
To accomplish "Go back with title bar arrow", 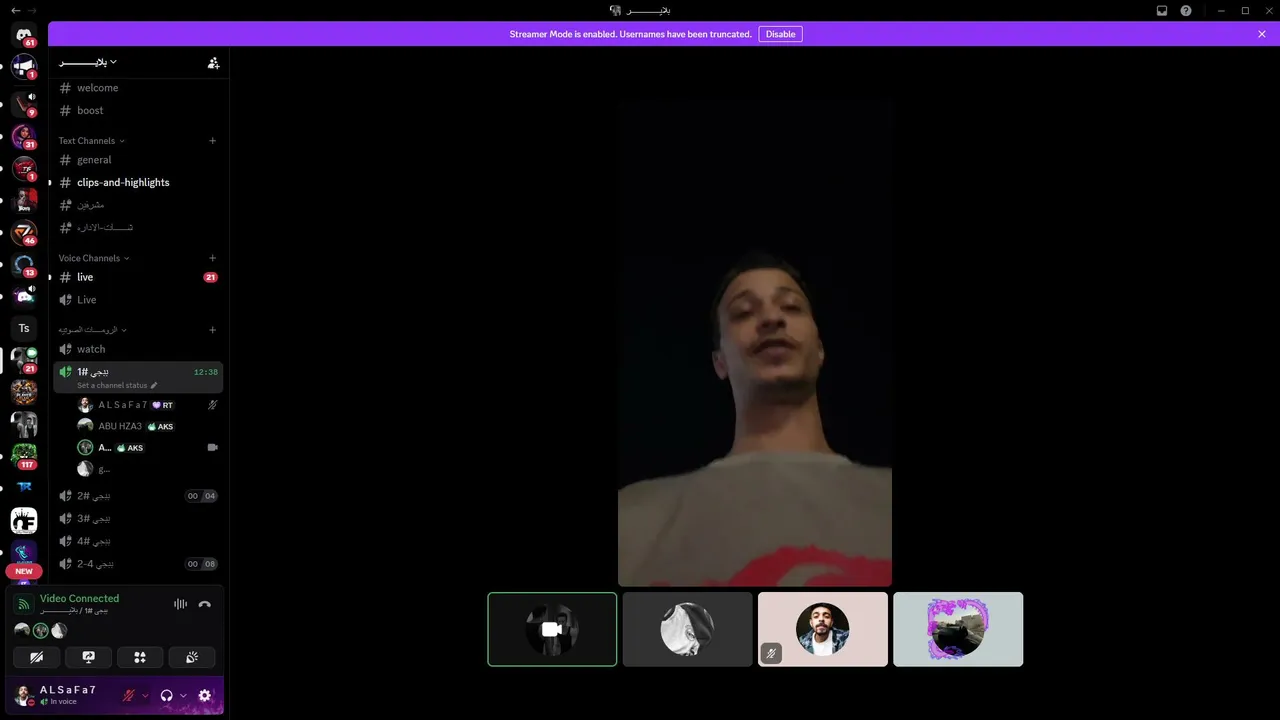I will pos(15,10).
